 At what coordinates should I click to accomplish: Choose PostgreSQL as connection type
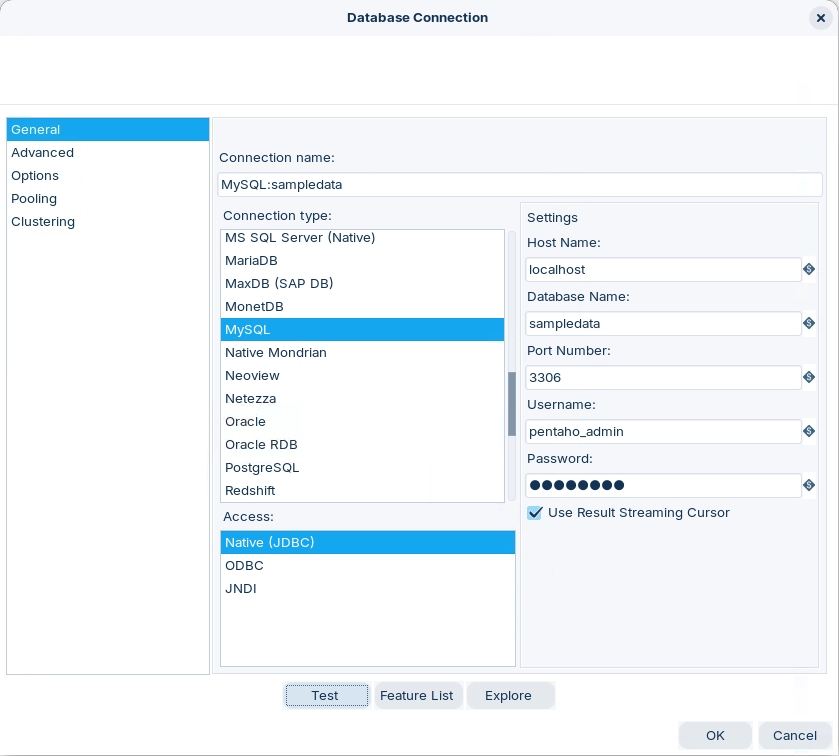pyautogui.click(x=262, y=468)
